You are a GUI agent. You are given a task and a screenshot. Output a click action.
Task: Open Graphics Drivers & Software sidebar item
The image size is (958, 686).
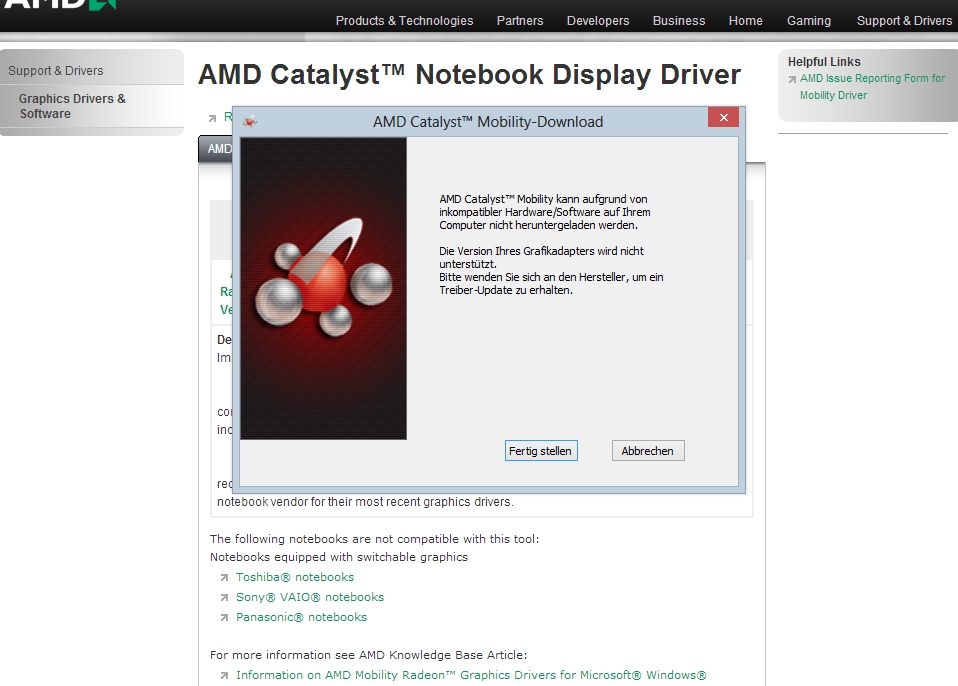(x=72, y=106)
